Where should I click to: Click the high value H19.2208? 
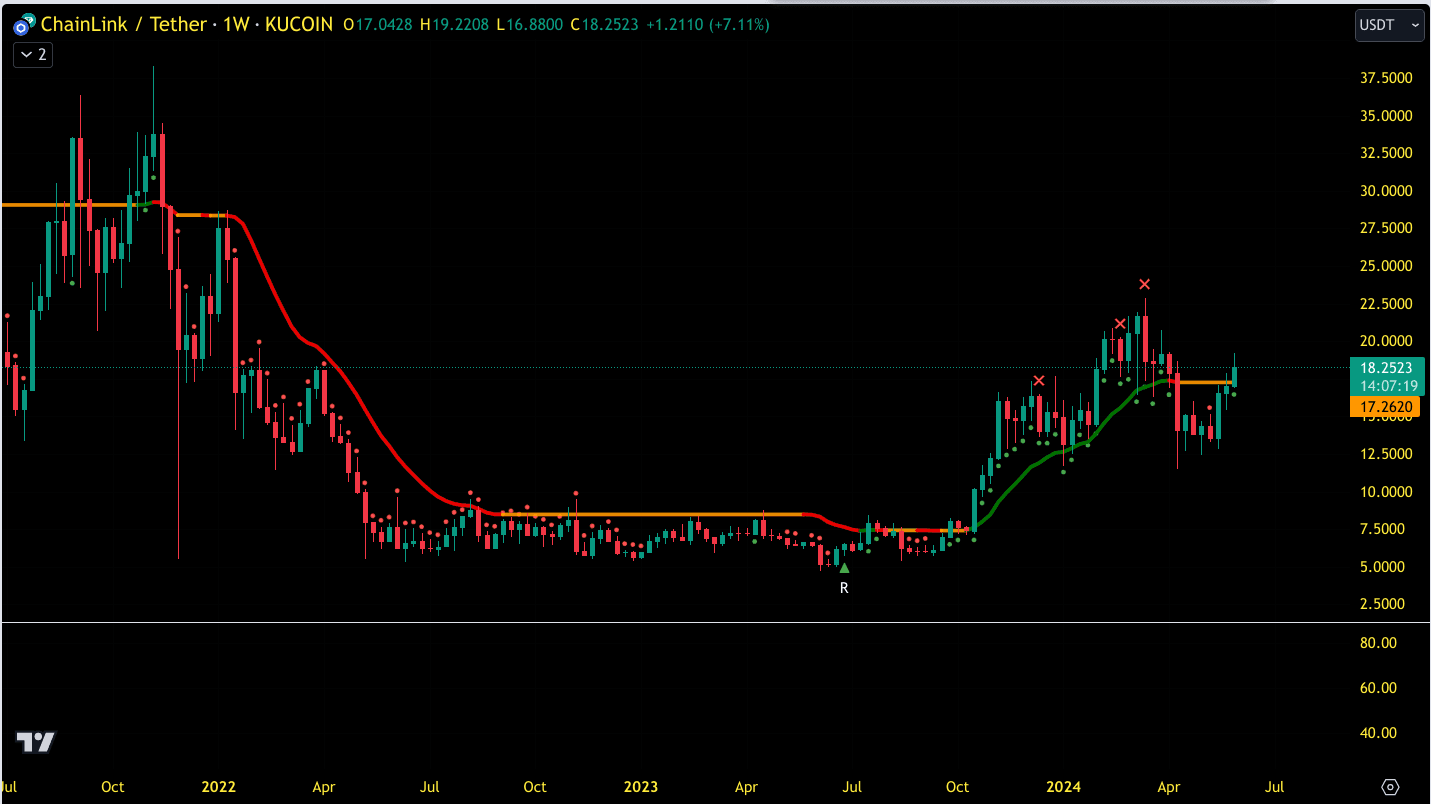(x=455, y=25)
